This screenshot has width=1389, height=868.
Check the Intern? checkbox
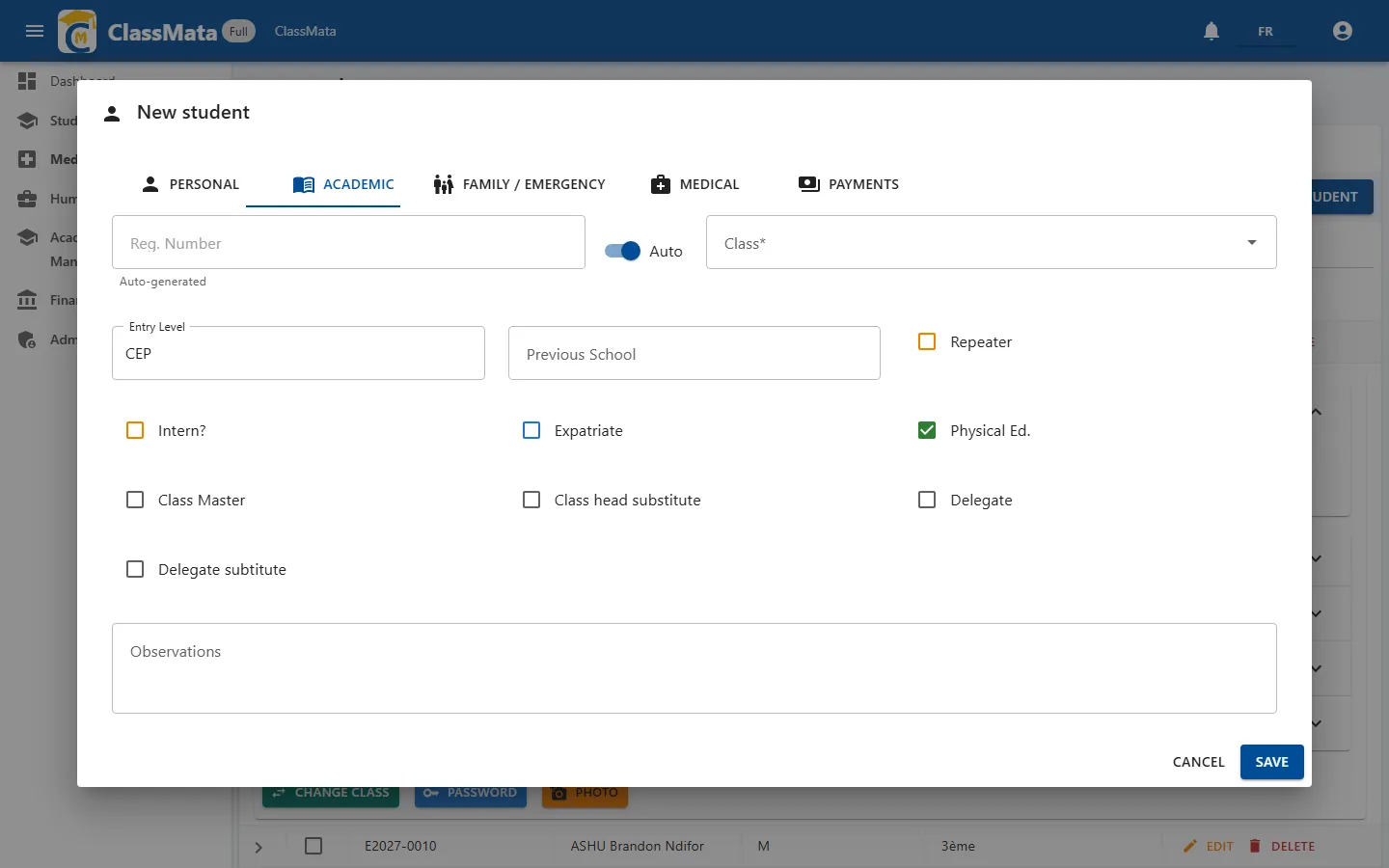tap(135, 430)
